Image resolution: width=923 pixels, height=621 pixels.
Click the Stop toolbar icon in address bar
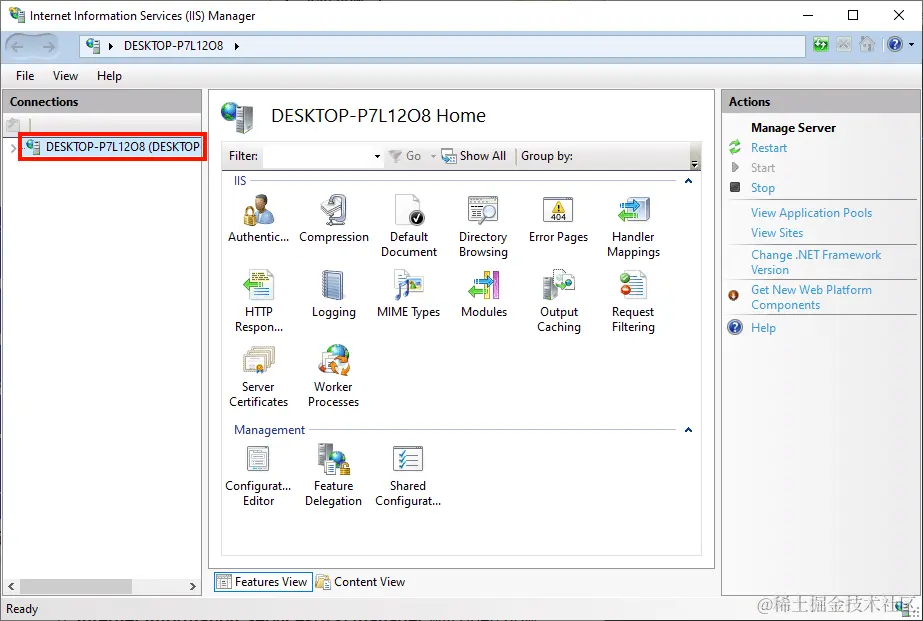click(x=844, y=45)
